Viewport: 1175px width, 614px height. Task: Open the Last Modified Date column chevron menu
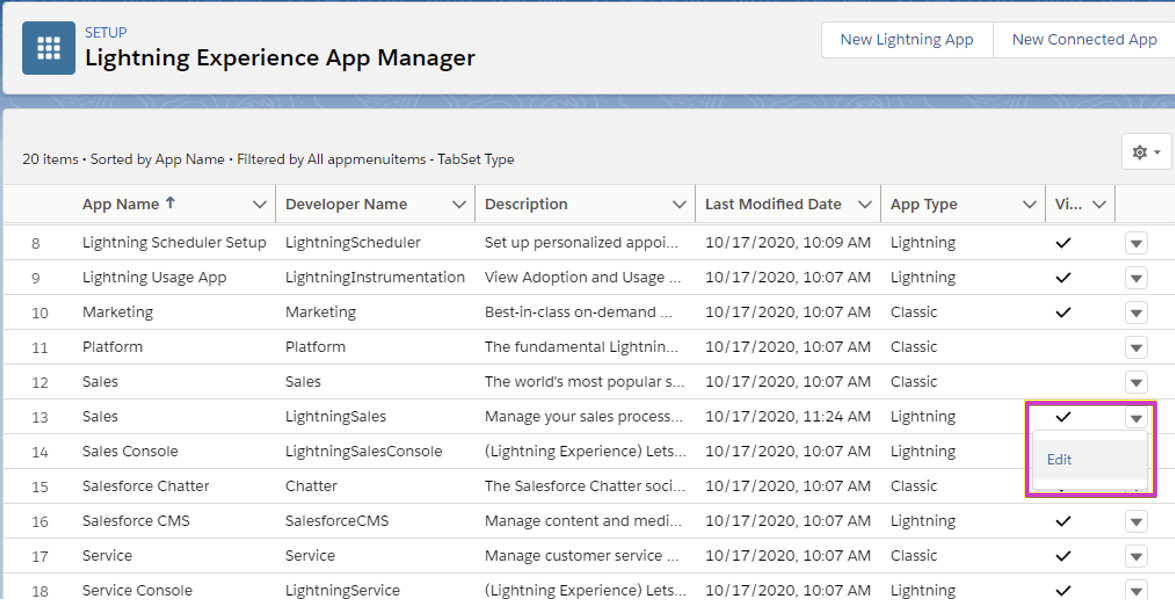pos(864,205)
